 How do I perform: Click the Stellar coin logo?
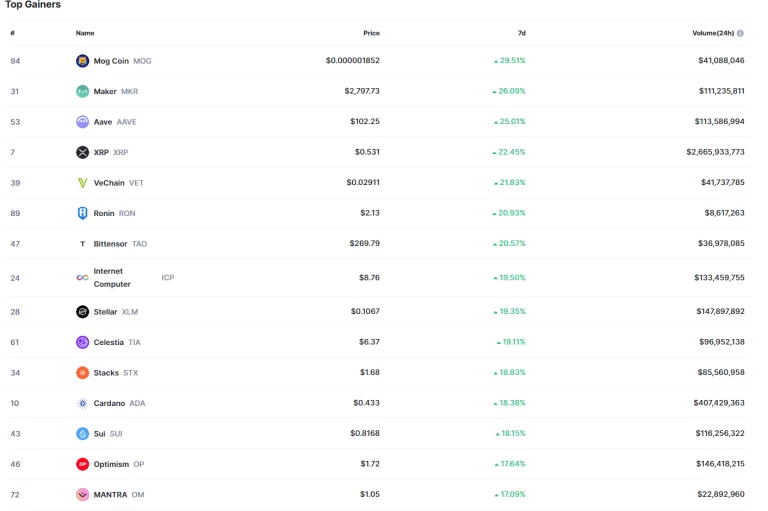coord(83,312)
